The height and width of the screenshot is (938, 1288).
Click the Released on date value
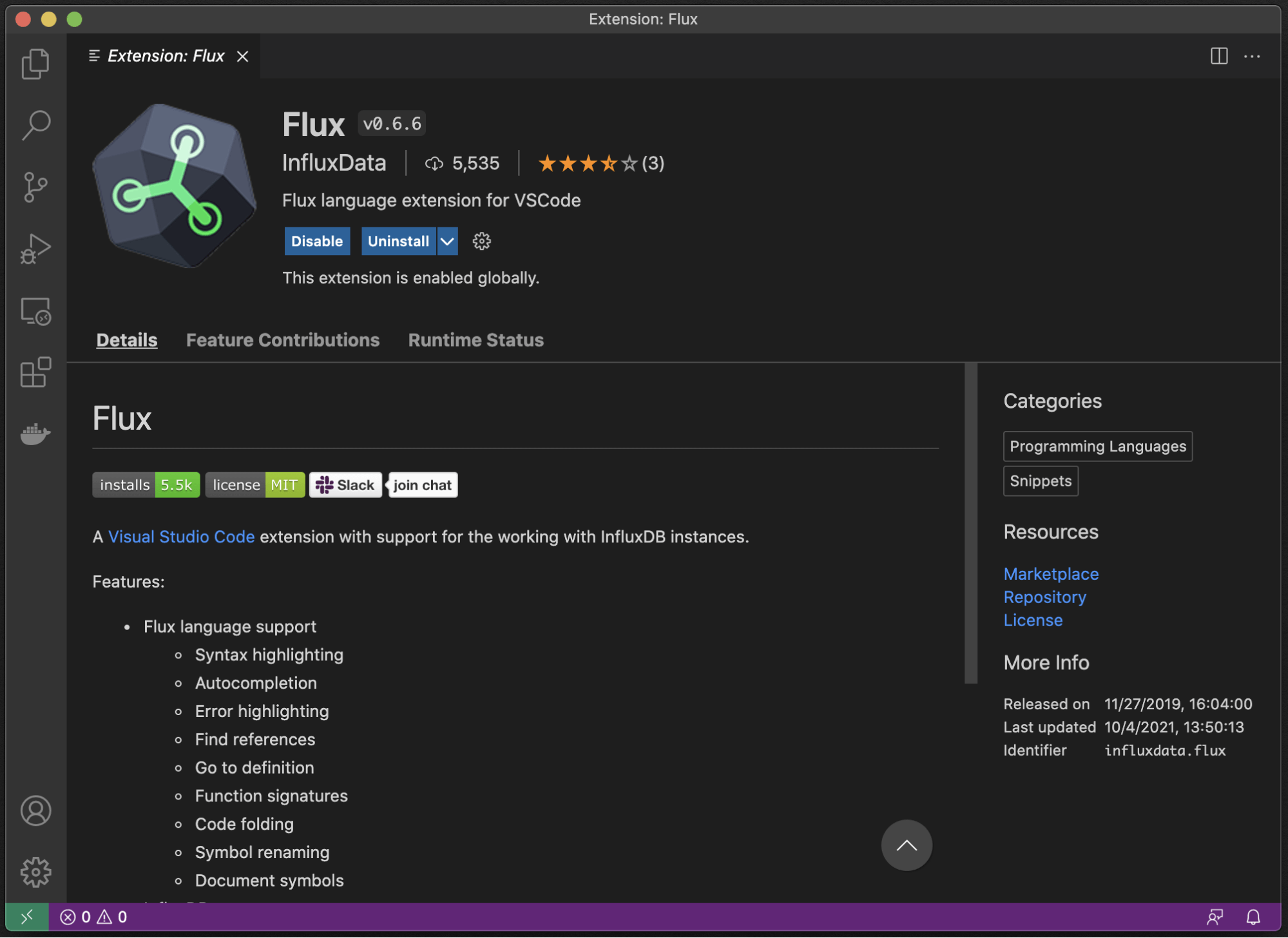(1178, 703)
